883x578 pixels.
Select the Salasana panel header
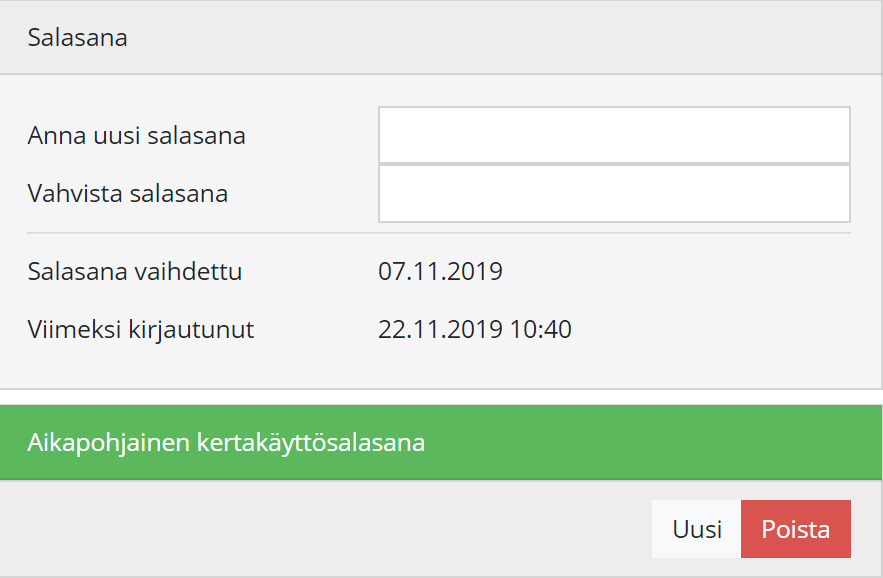click(440, 38)
